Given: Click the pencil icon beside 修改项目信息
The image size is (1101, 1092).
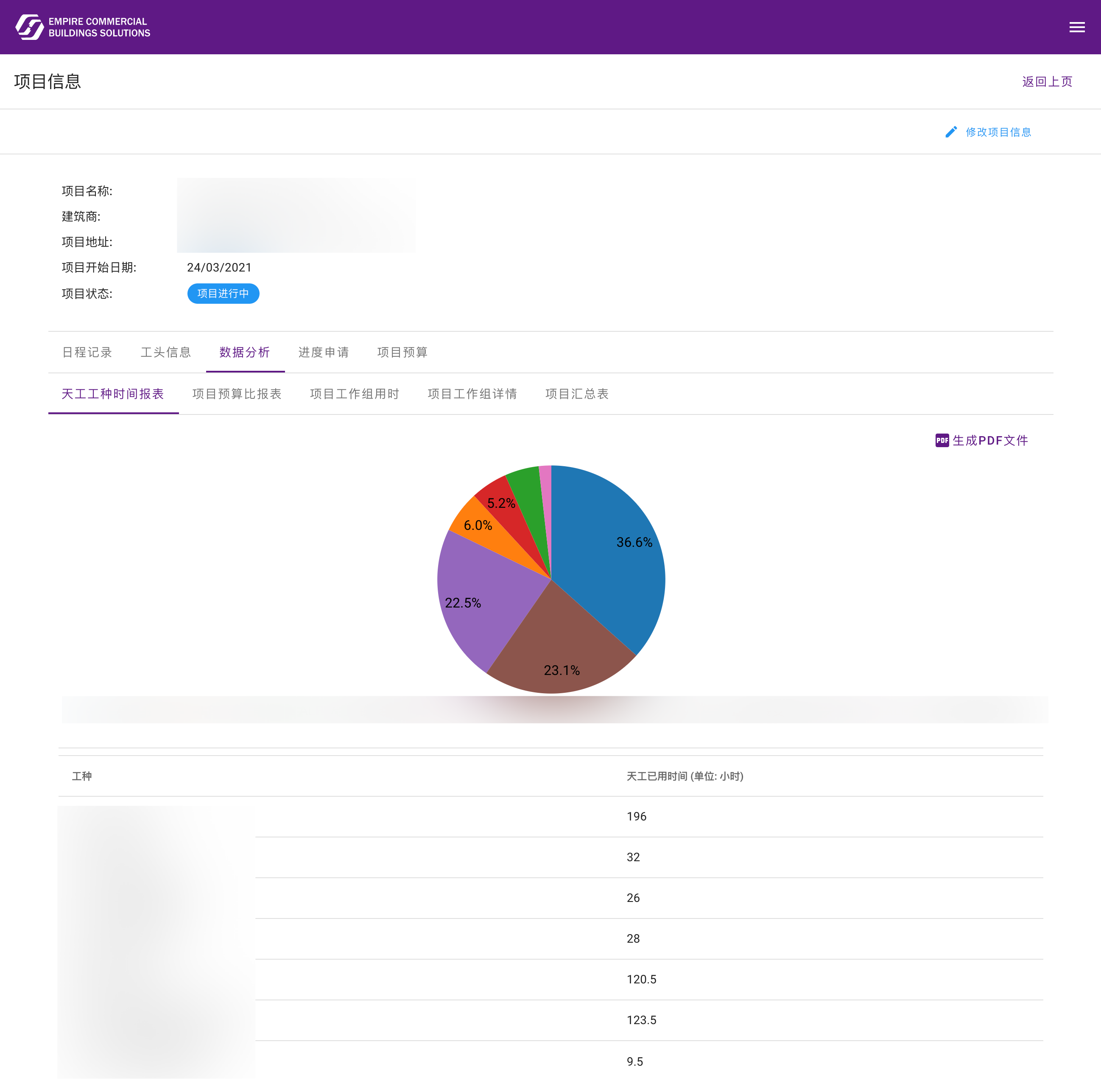Looking at the screenshot, I should (x=950, y=132).
